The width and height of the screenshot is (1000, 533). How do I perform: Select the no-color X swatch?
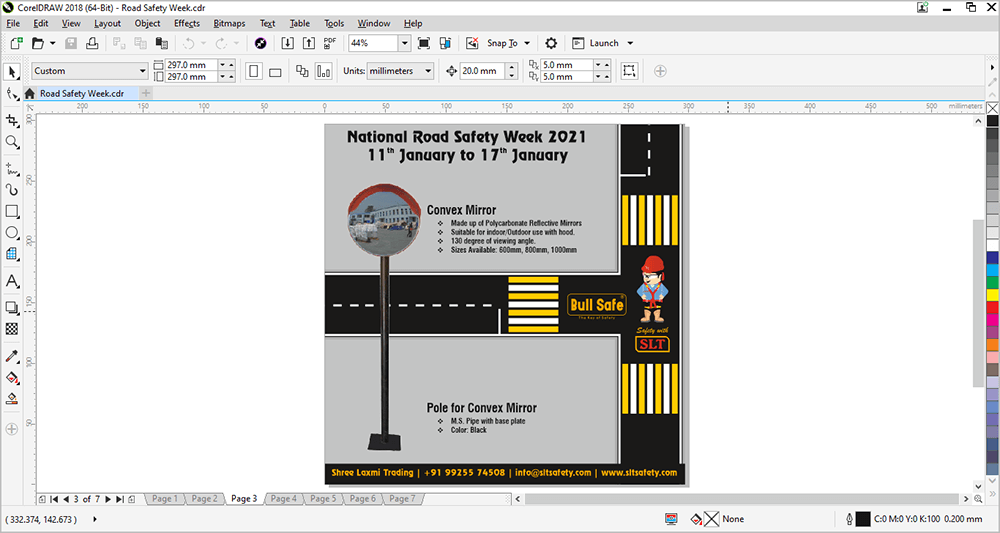[992, 108]
